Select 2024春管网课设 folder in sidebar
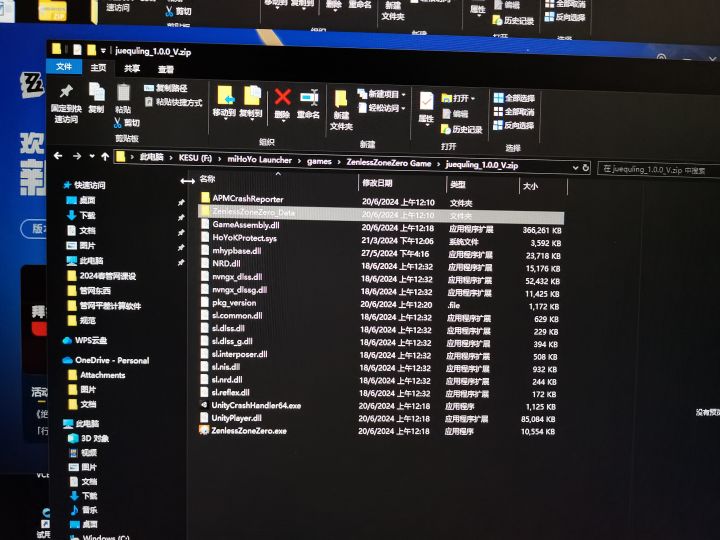The image size is (720, 540). 101,276
